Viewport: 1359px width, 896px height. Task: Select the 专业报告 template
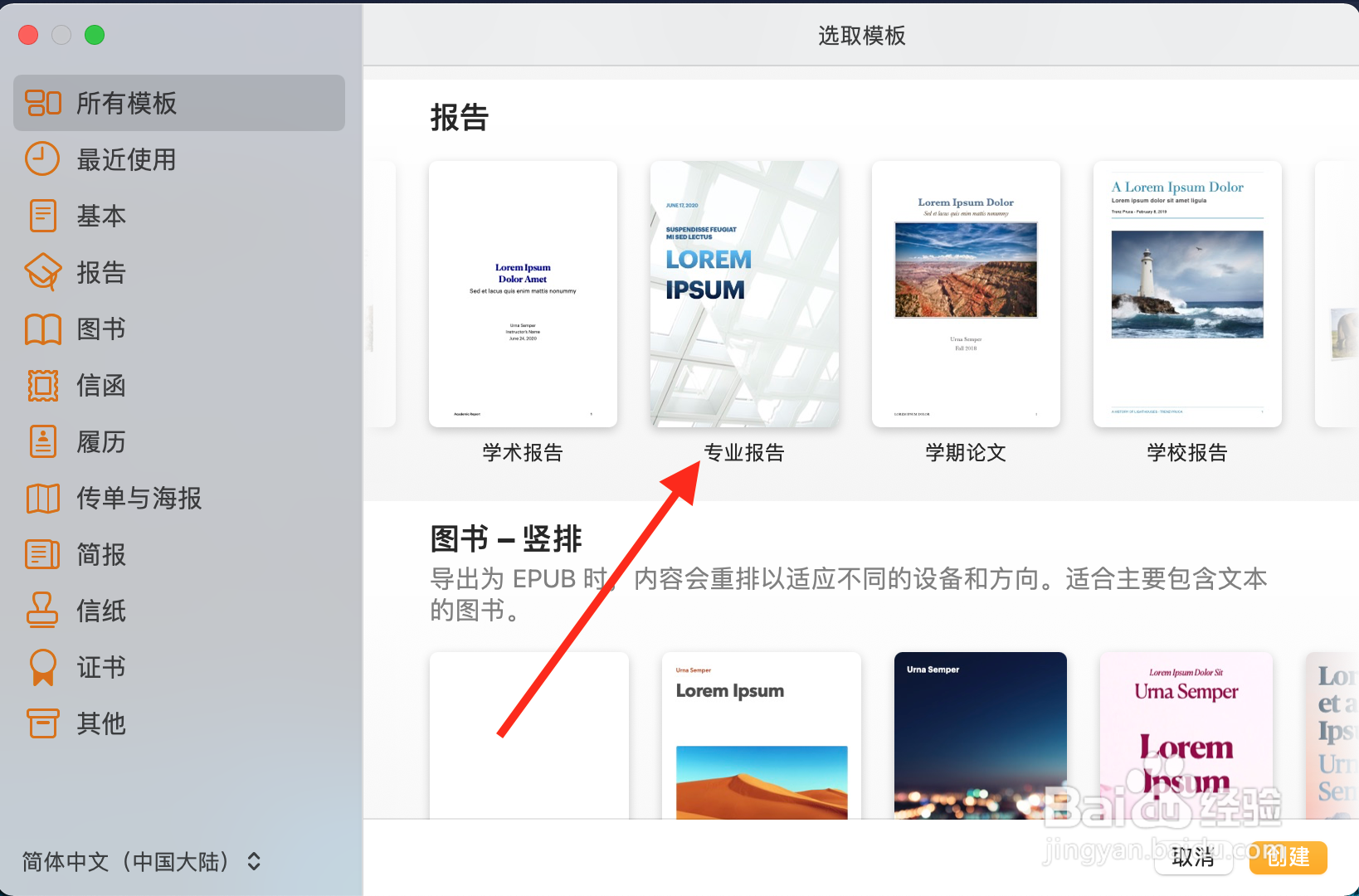(x=744, y=294)
